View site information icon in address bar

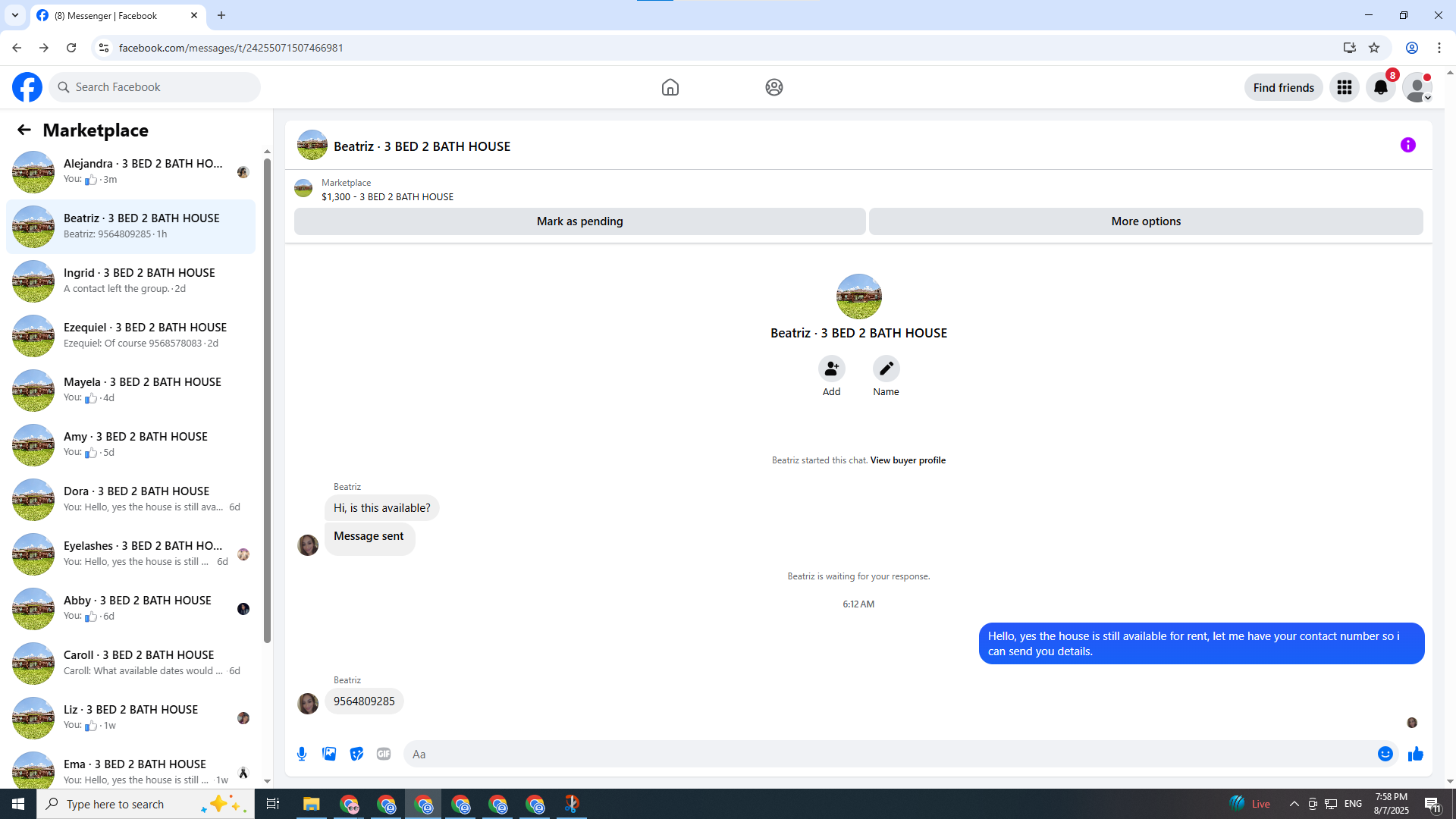[x=104, y=48]
